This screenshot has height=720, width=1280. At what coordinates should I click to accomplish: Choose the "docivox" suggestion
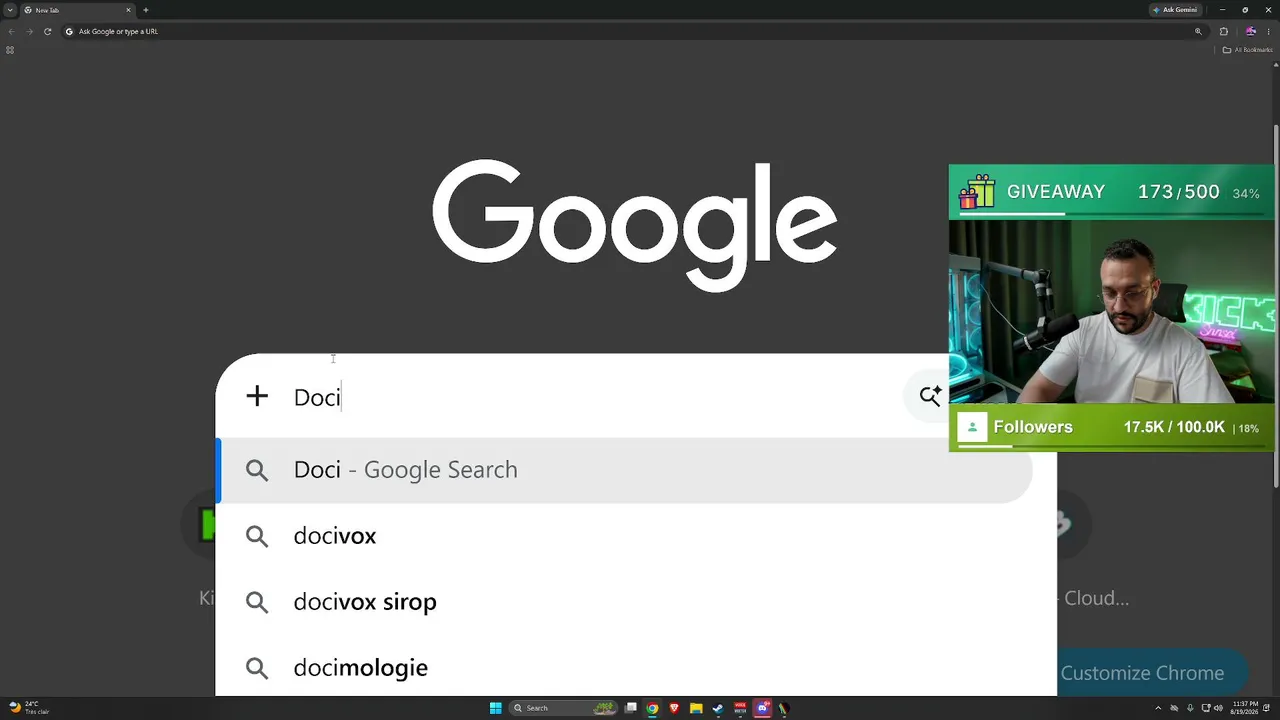coord(625,536)
